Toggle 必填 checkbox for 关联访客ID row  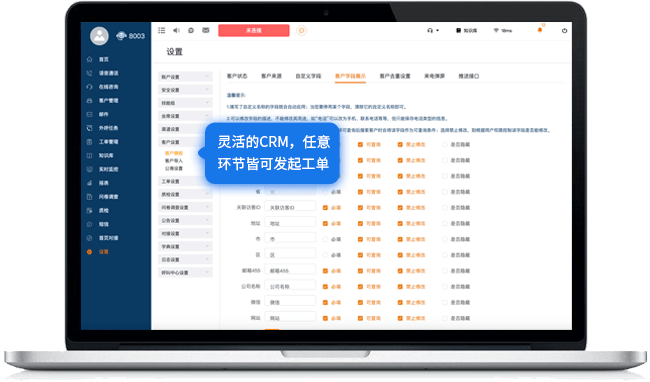(x=325, y=208)
